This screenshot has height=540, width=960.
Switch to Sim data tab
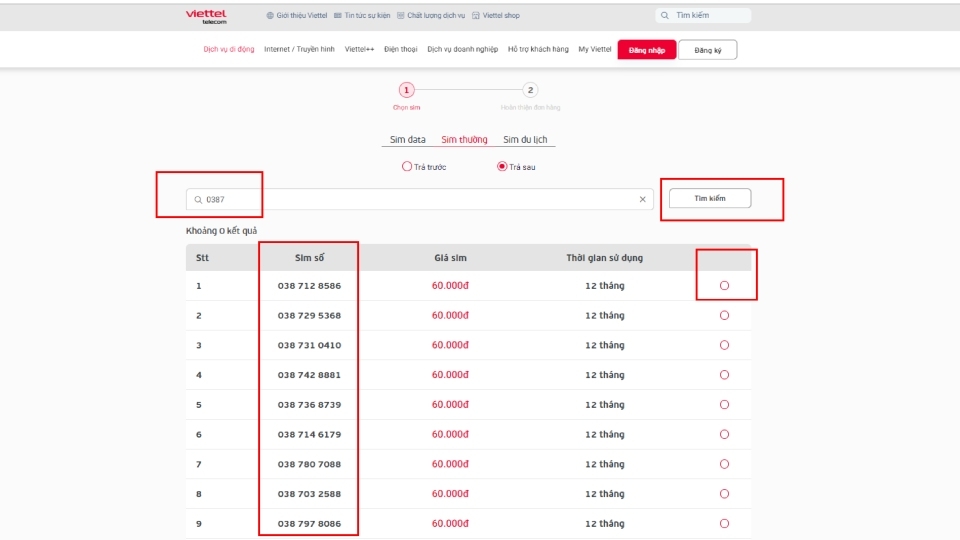coord(408,140)
